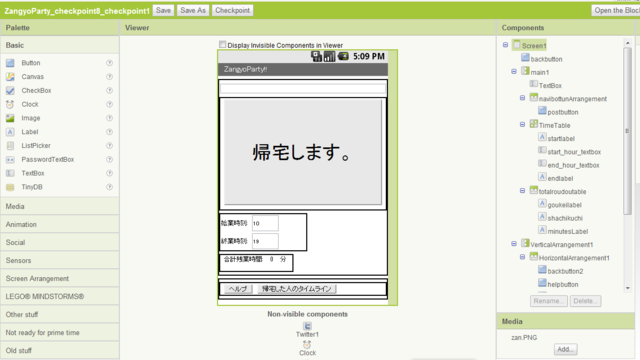The image size is (640, 360).
Task: Click the 終業時刻 text box showing 19
Action: click(265, 241)
